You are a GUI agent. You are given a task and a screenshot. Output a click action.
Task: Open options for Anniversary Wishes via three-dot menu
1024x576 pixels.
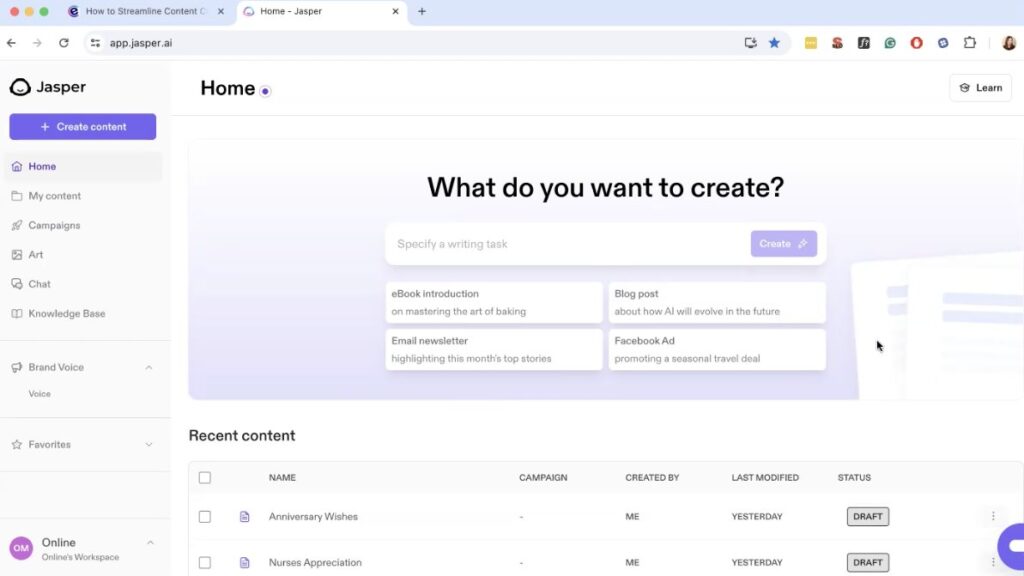(993, 516)
